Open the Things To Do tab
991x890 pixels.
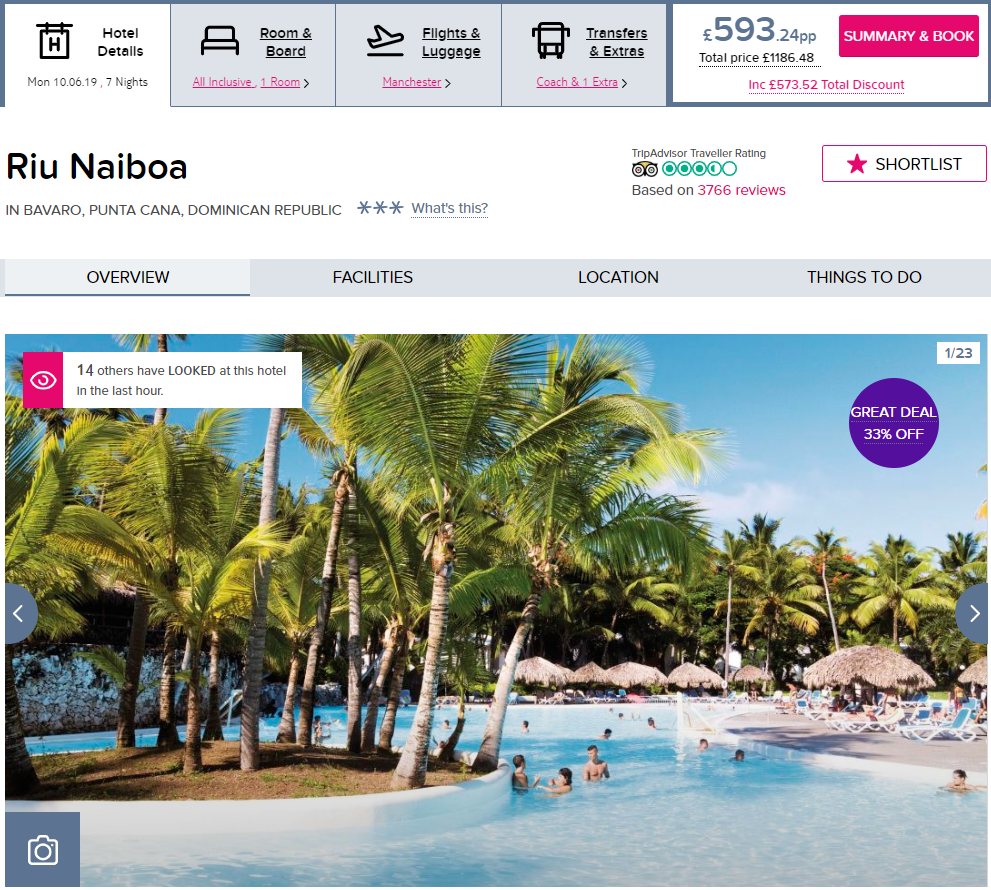pos(864,277)
